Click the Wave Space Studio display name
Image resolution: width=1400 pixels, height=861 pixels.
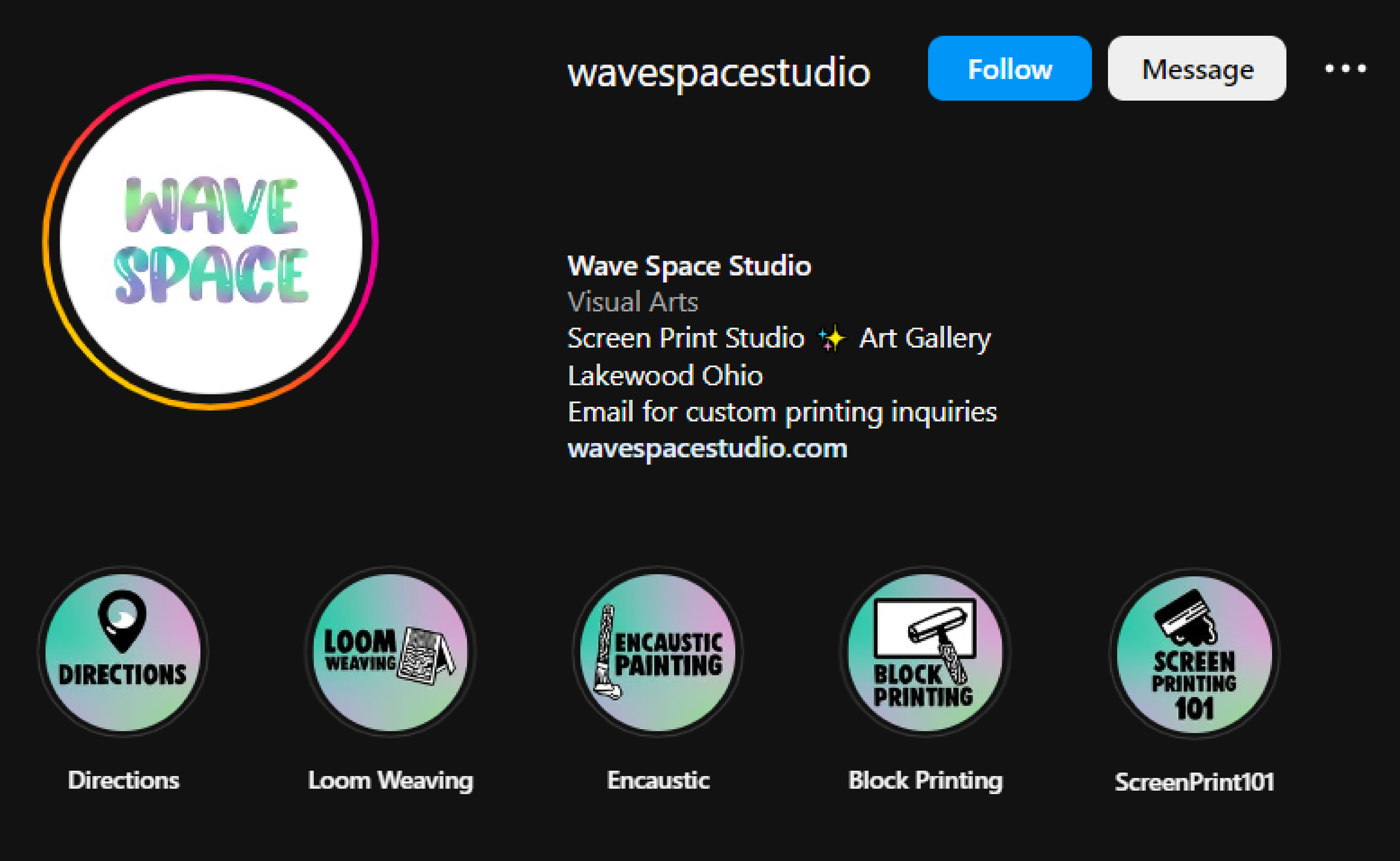point(689,266)
